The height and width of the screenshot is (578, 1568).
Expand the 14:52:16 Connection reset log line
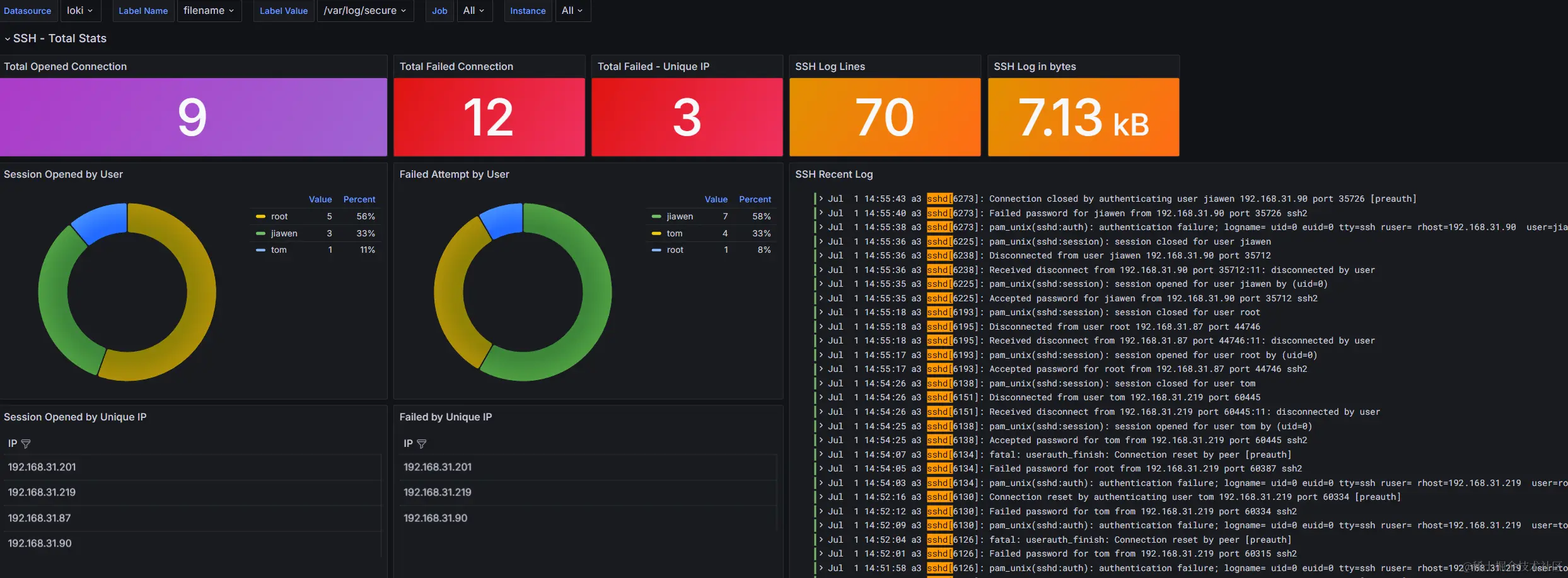[821, 497]
